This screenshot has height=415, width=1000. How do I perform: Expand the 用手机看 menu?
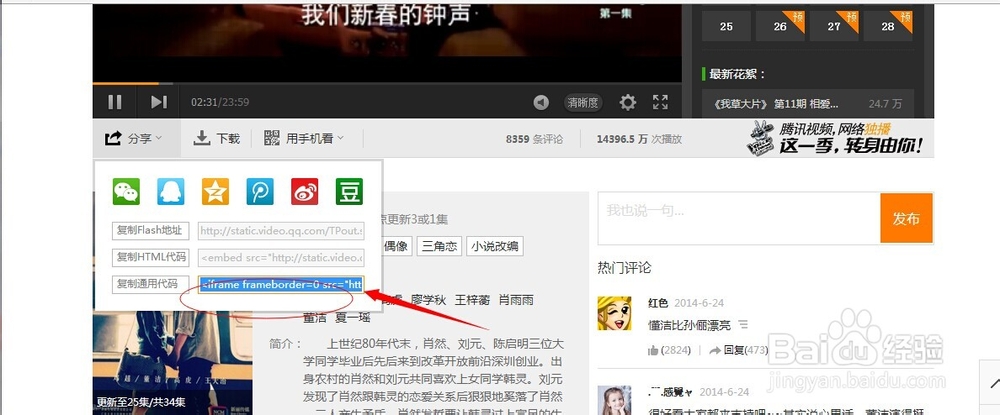(304, 138)
